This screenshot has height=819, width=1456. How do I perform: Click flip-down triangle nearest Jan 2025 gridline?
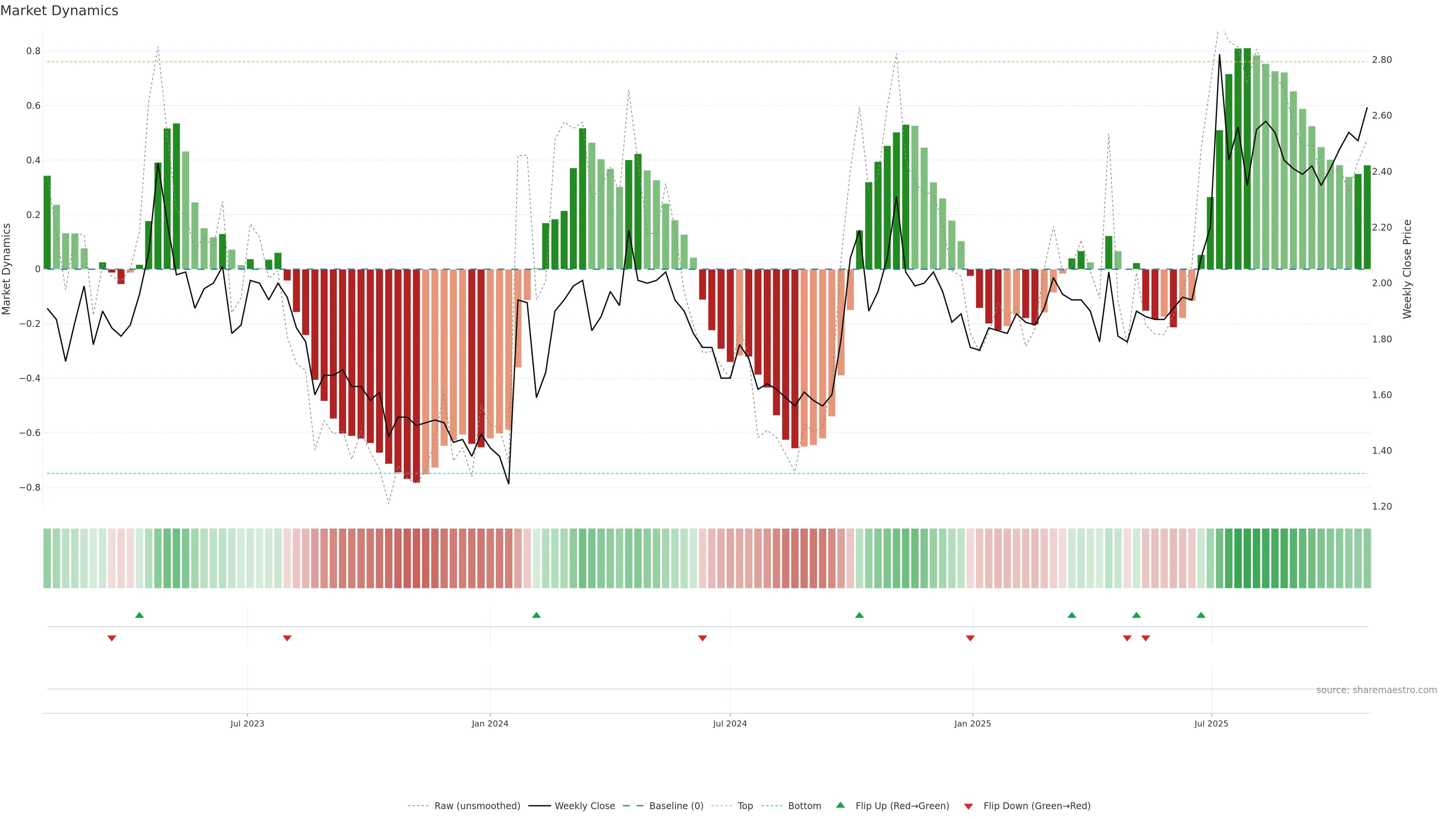coord(971,638)
